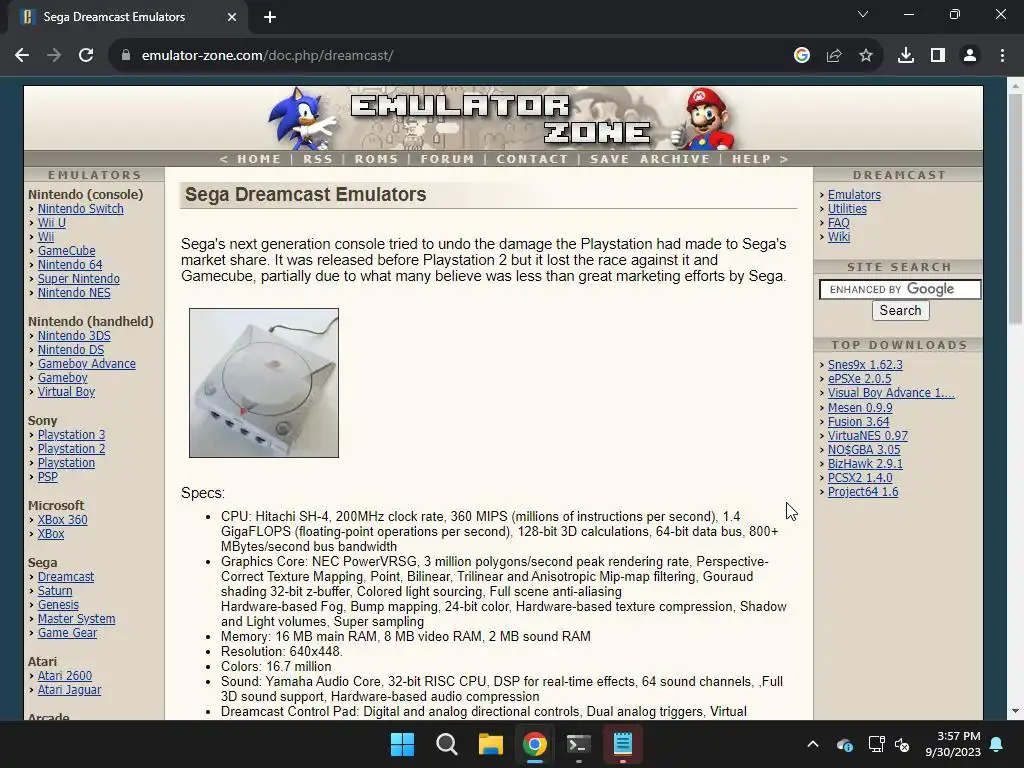Screen dimensions: 1024x768
Task: Open FORUM in site navigation
Action: coord(447,159)
